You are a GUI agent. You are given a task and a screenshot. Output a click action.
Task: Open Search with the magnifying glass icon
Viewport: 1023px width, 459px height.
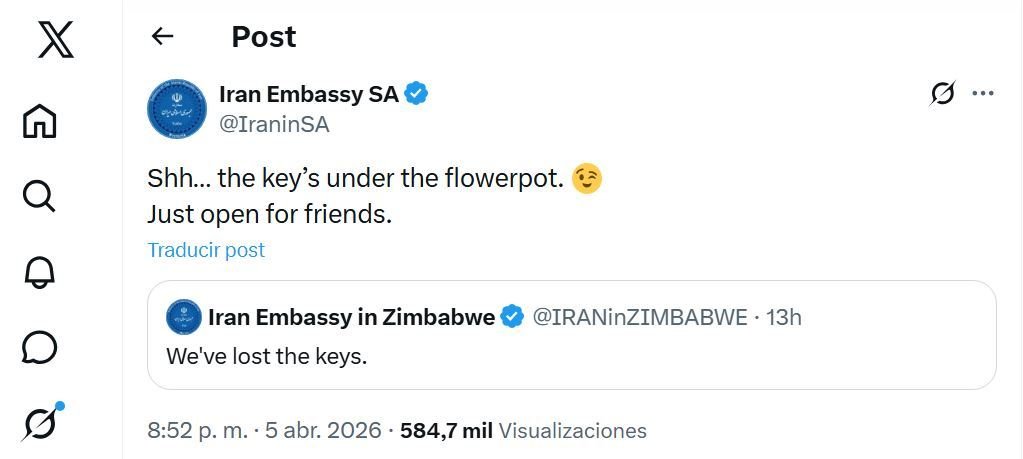pyautogui.click(x=39, y=194)
